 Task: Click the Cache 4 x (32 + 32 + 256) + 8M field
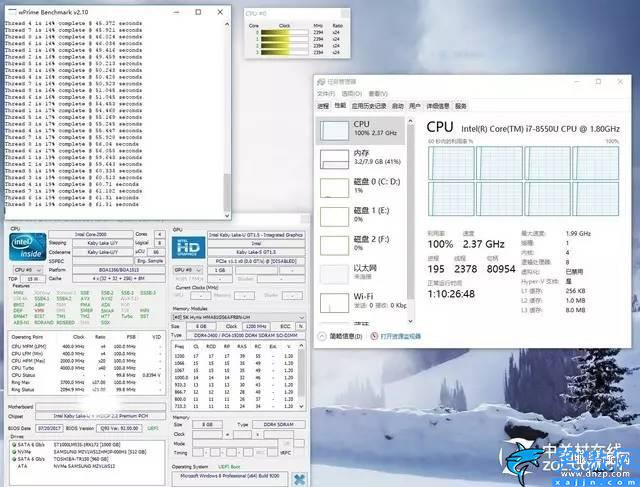pos(119,278)
